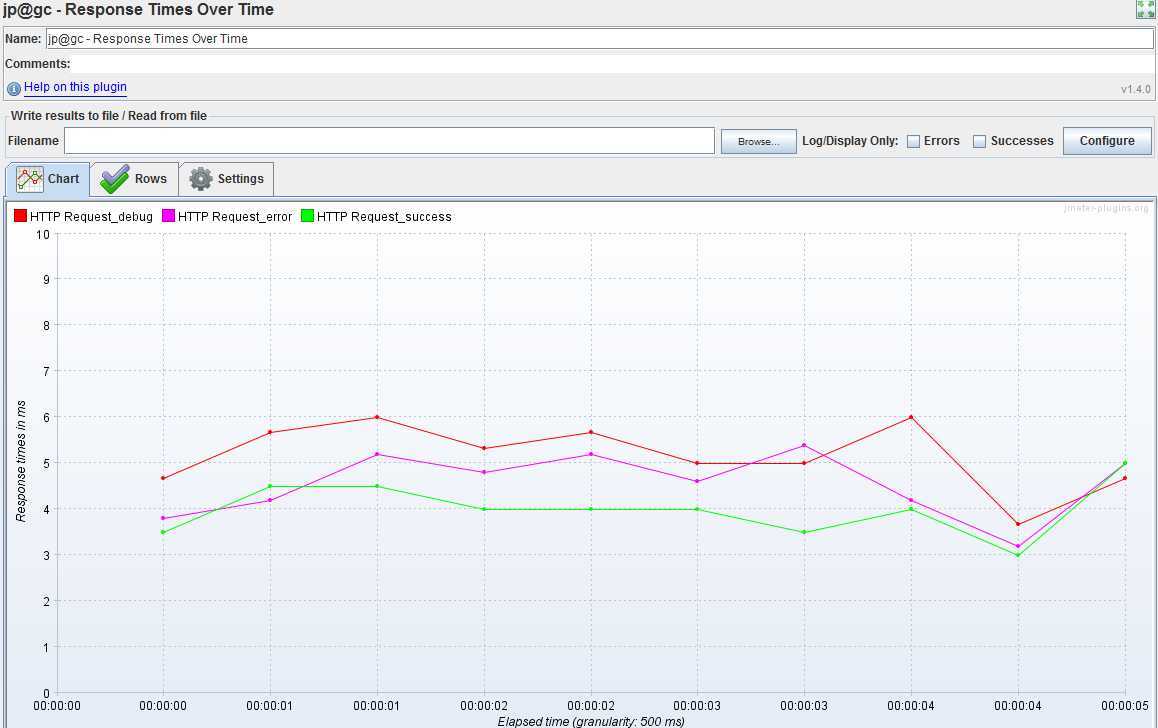Open the Help on this plugin link

[75, 87]
